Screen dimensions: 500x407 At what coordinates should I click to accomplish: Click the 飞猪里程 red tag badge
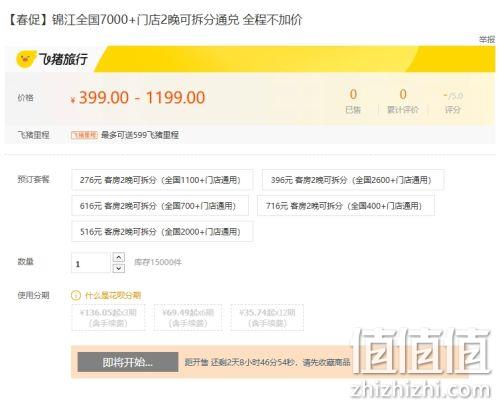click(x=84, y=135)
